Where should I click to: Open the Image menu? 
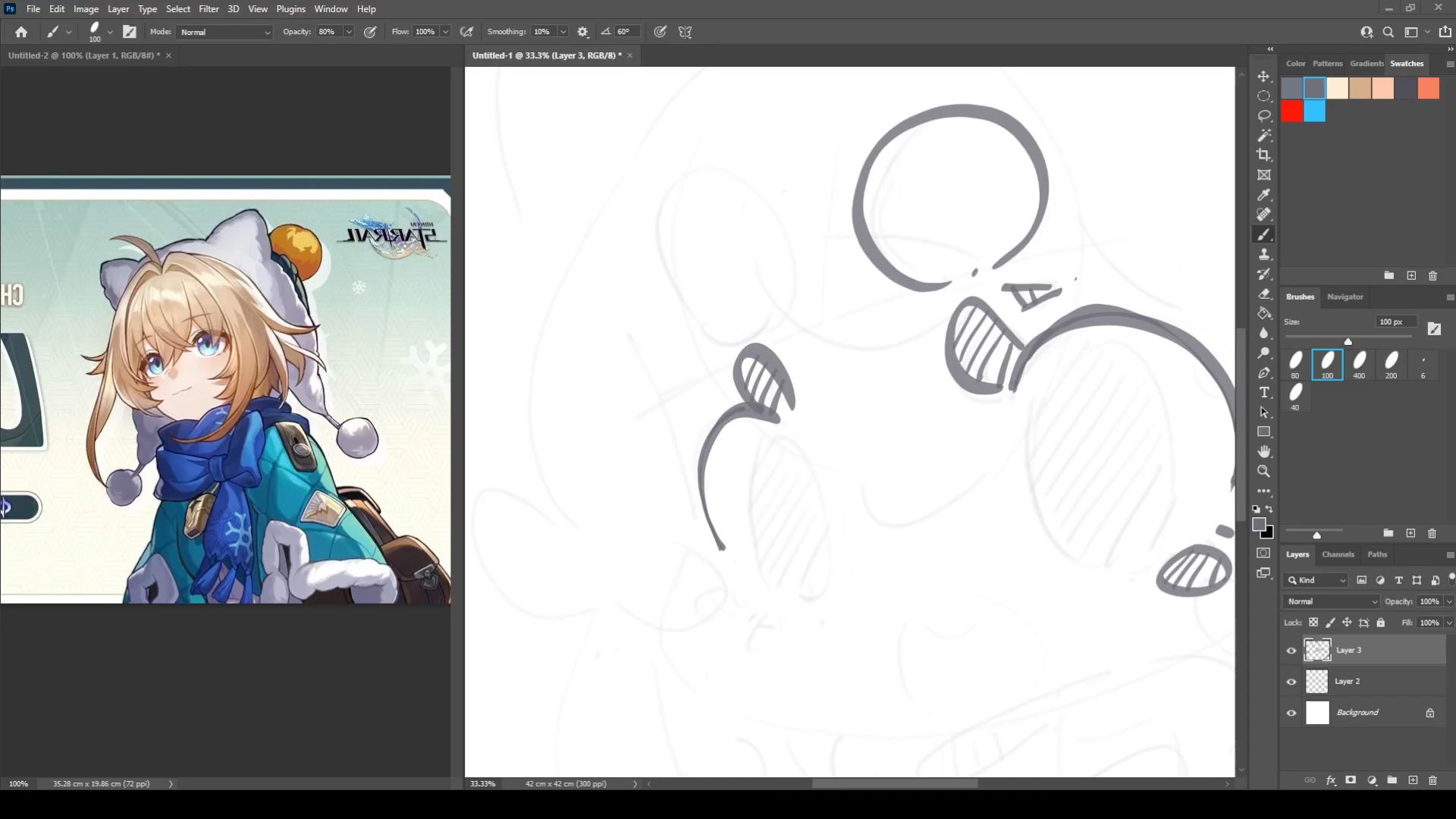click(86, 9)
